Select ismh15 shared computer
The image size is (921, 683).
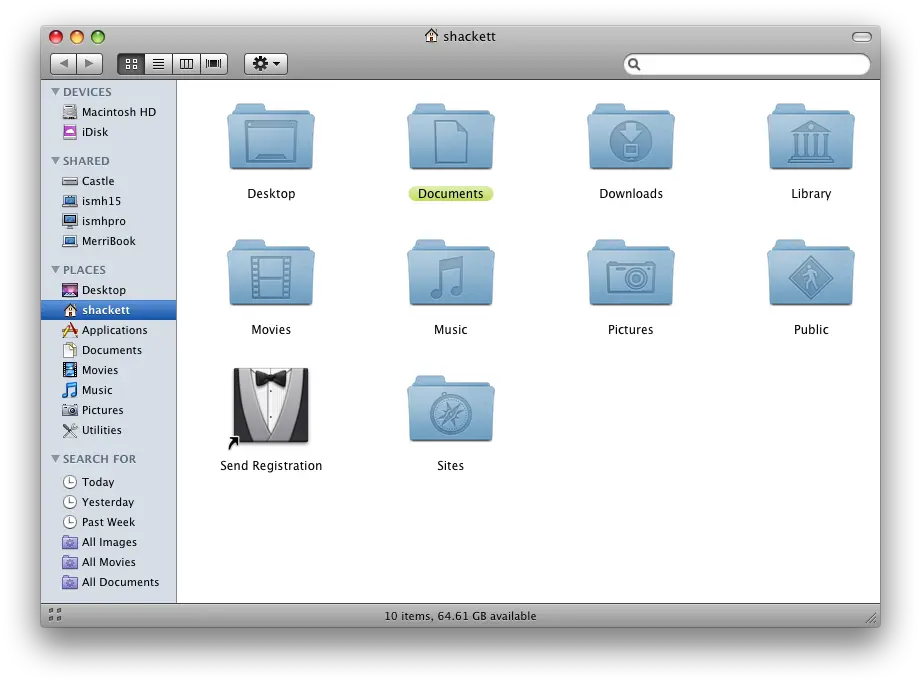tap(109, 201)
